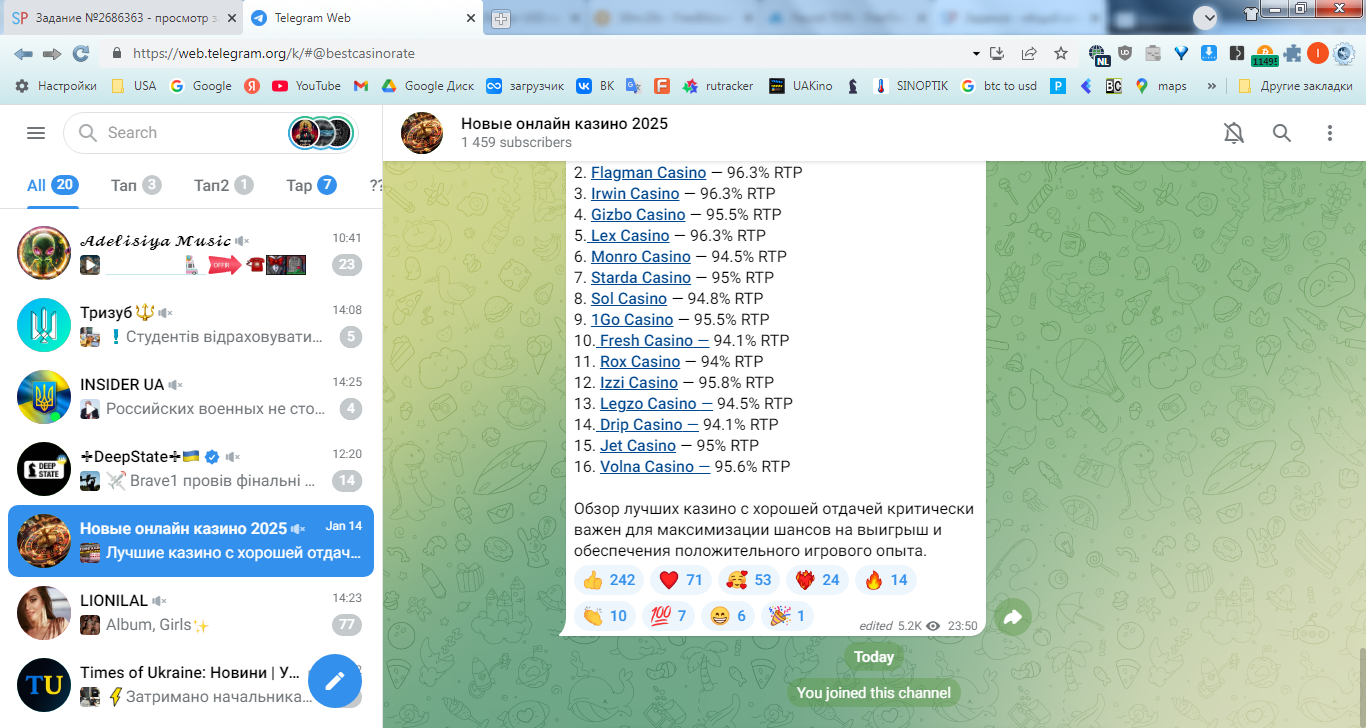The image size is (1366, 728).
Task: Bookmark the page with the star icon
Action: [x=1061, y=53]
